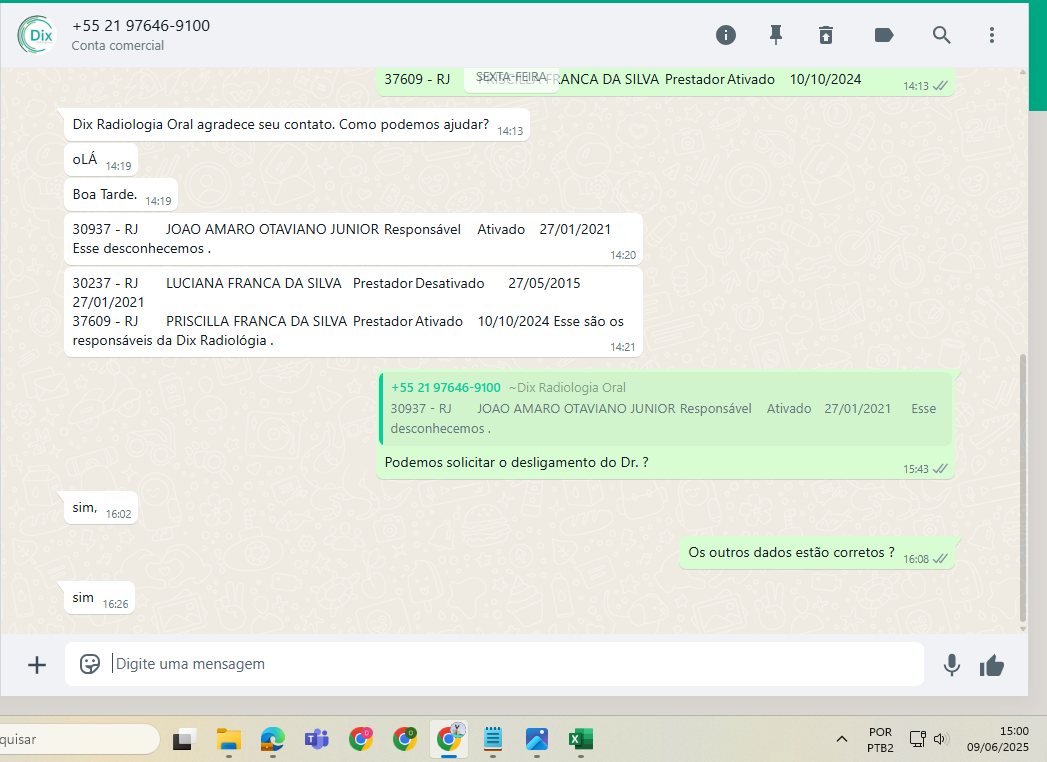Click quoted reply from +55 21 97646-9100

click(666, 409)
